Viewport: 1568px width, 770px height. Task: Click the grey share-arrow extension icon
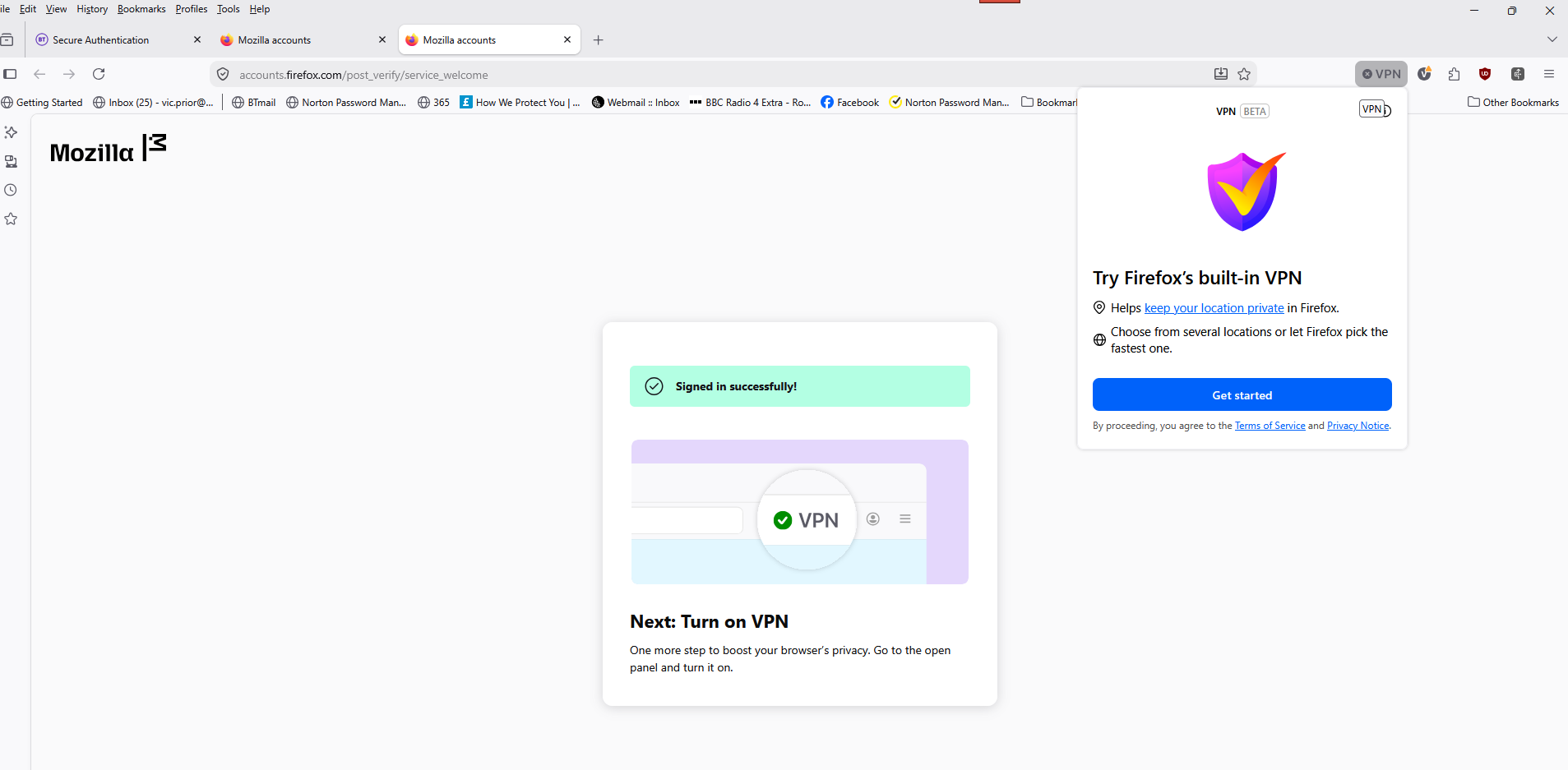point(1518,74)
